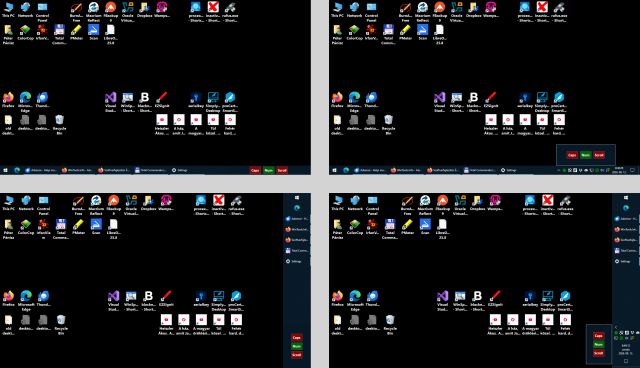
Task: Open rufus.exe shortcut on top-left desktop
Action: 230,11
